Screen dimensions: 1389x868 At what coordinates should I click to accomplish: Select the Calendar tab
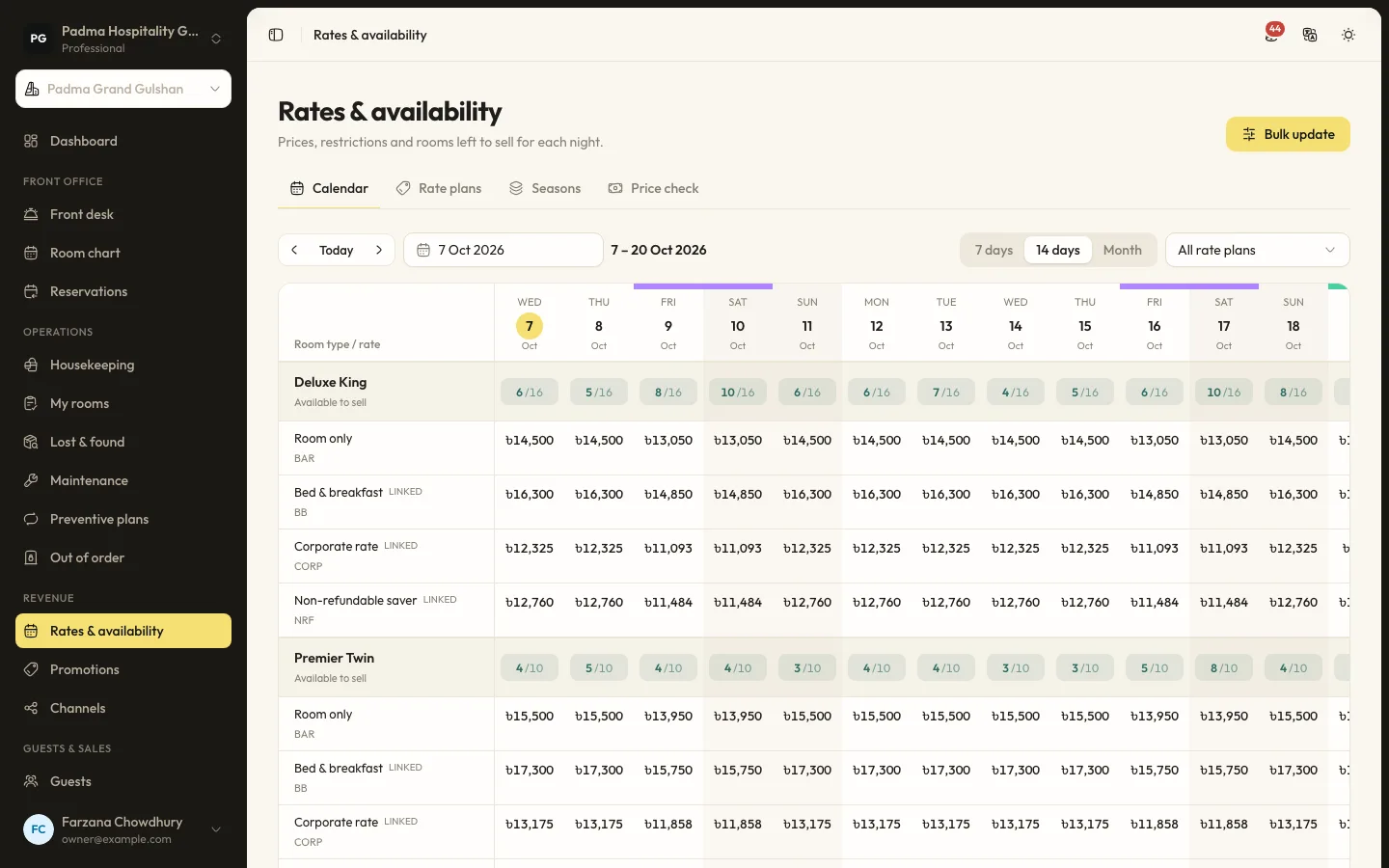(x=329, y=188)
